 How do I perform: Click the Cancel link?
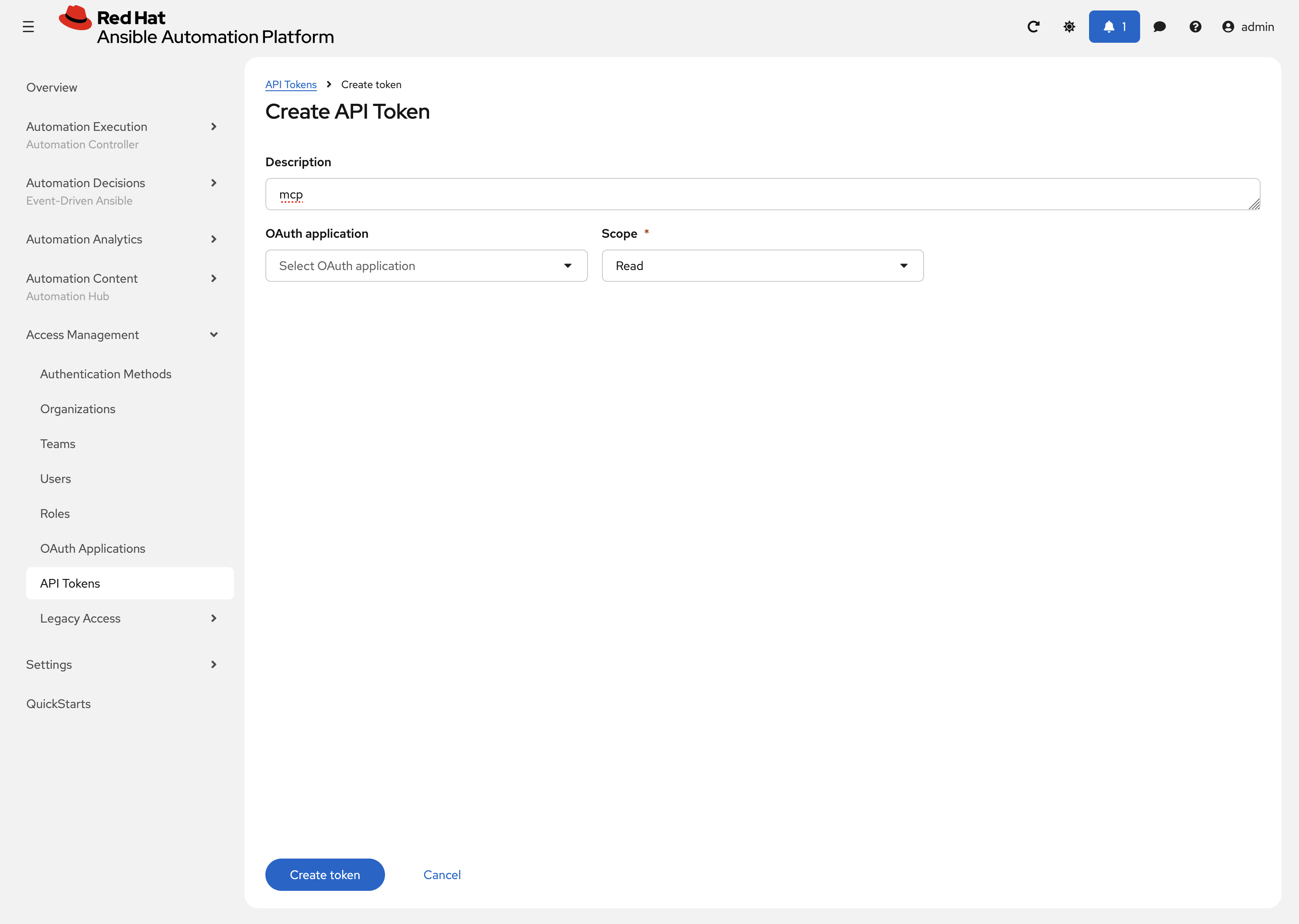tap(442, 875)
